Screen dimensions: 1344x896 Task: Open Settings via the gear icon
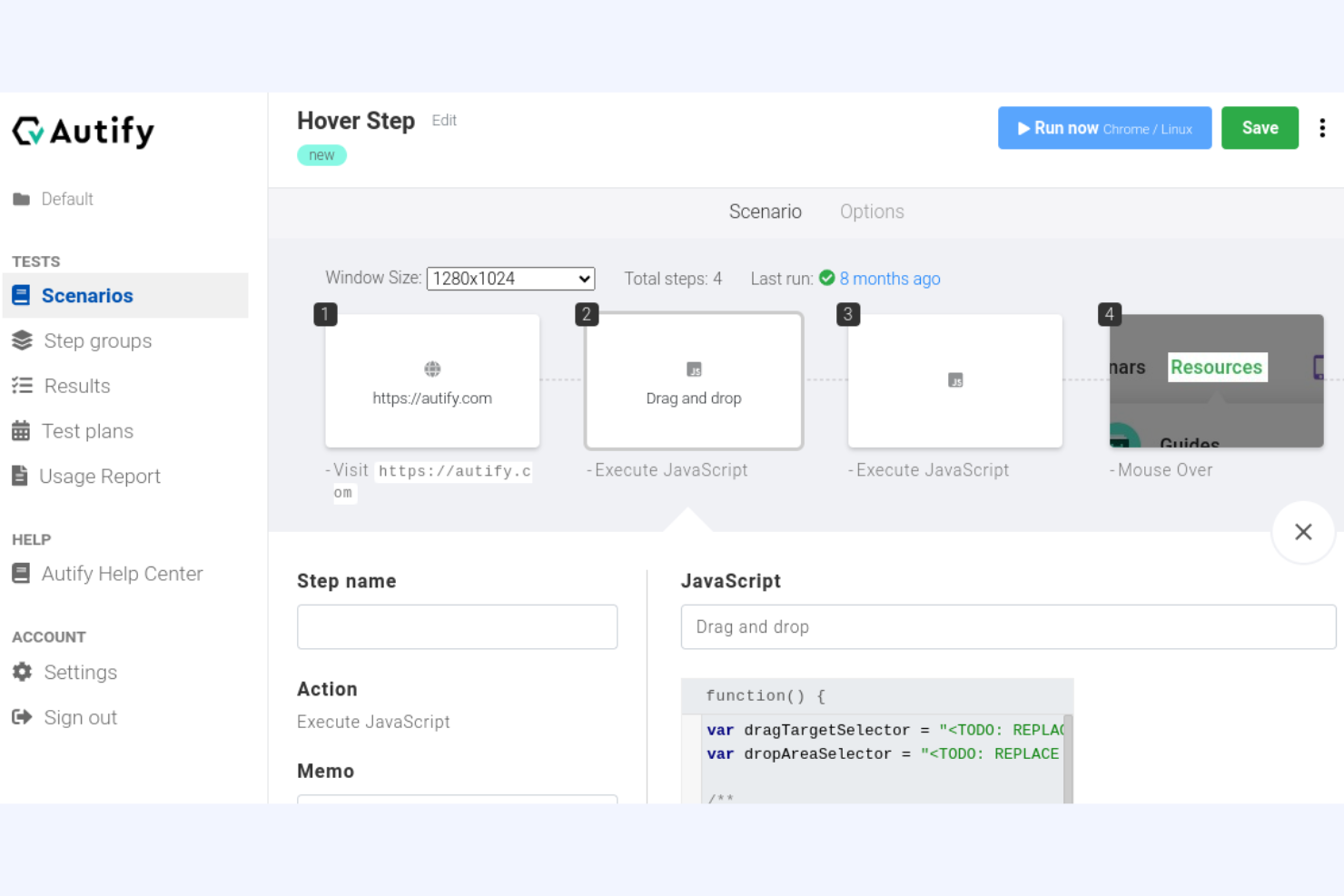coord(22,672)
